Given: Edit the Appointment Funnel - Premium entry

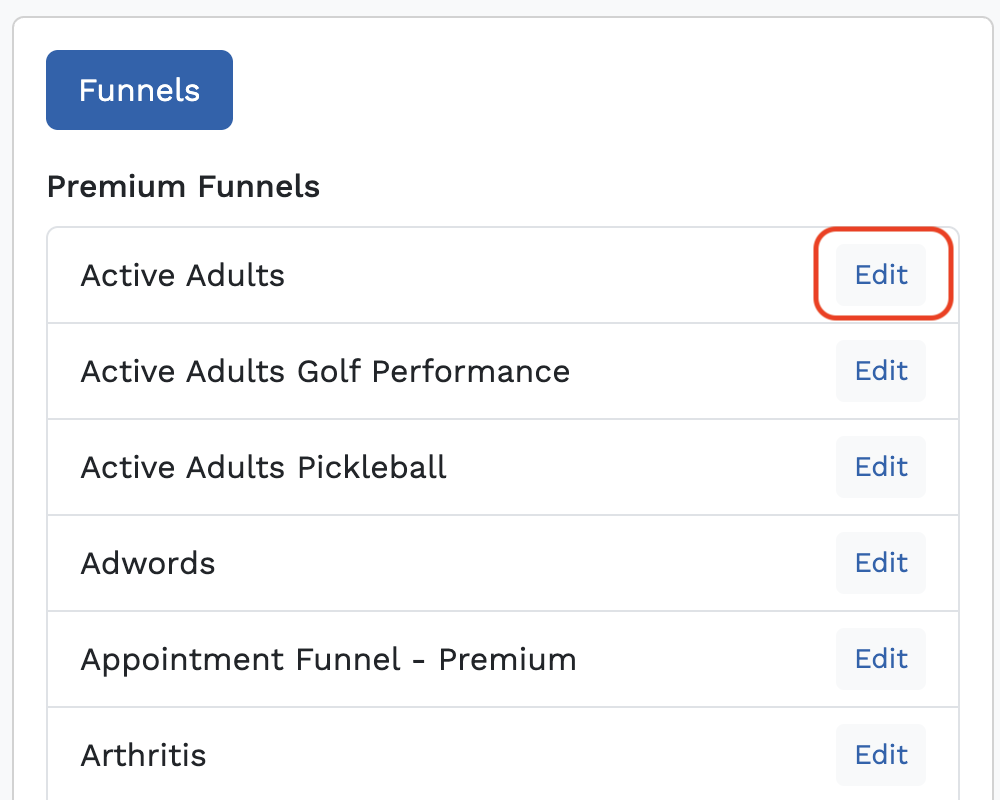Looking at the screenshot, I should pos(881,659).
